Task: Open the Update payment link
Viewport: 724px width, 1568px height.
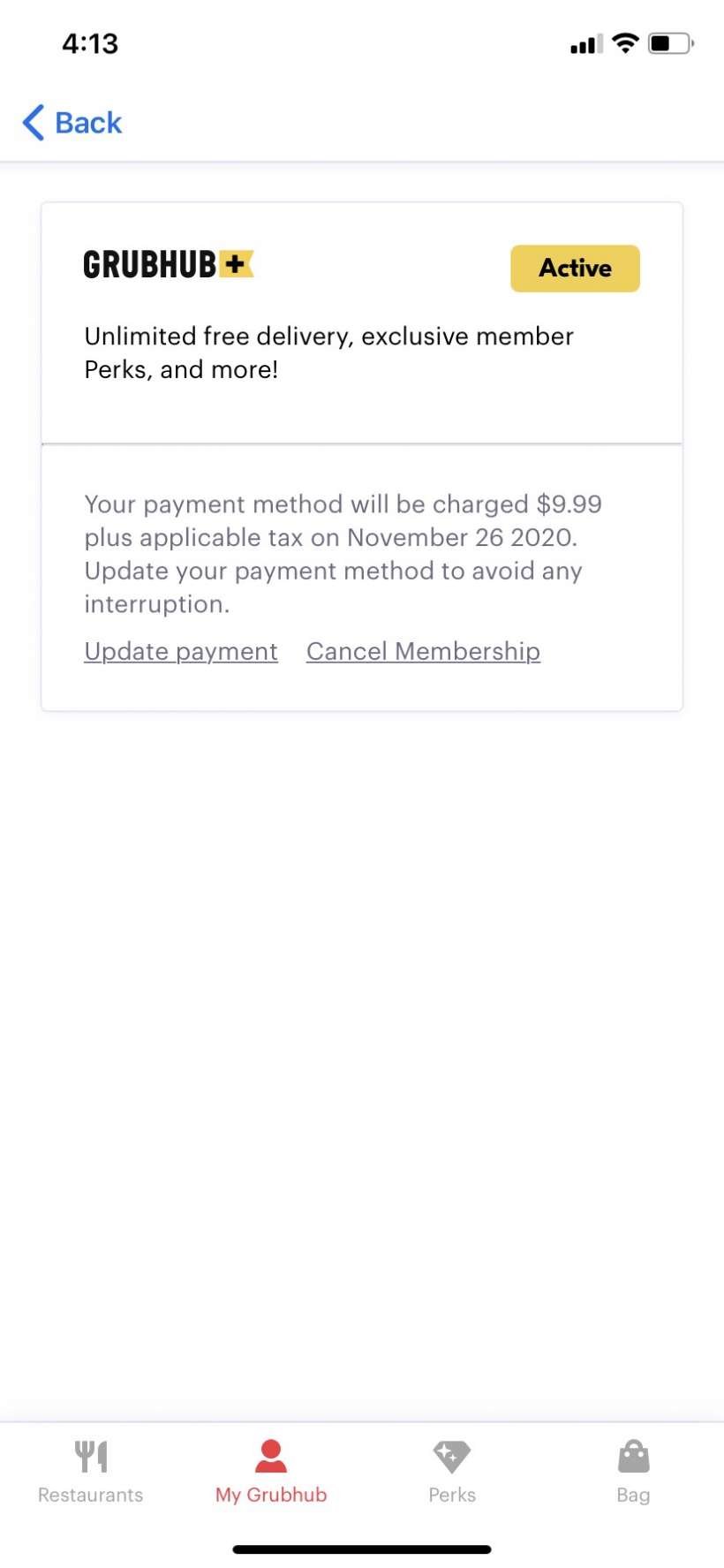Action: [181, 651]
